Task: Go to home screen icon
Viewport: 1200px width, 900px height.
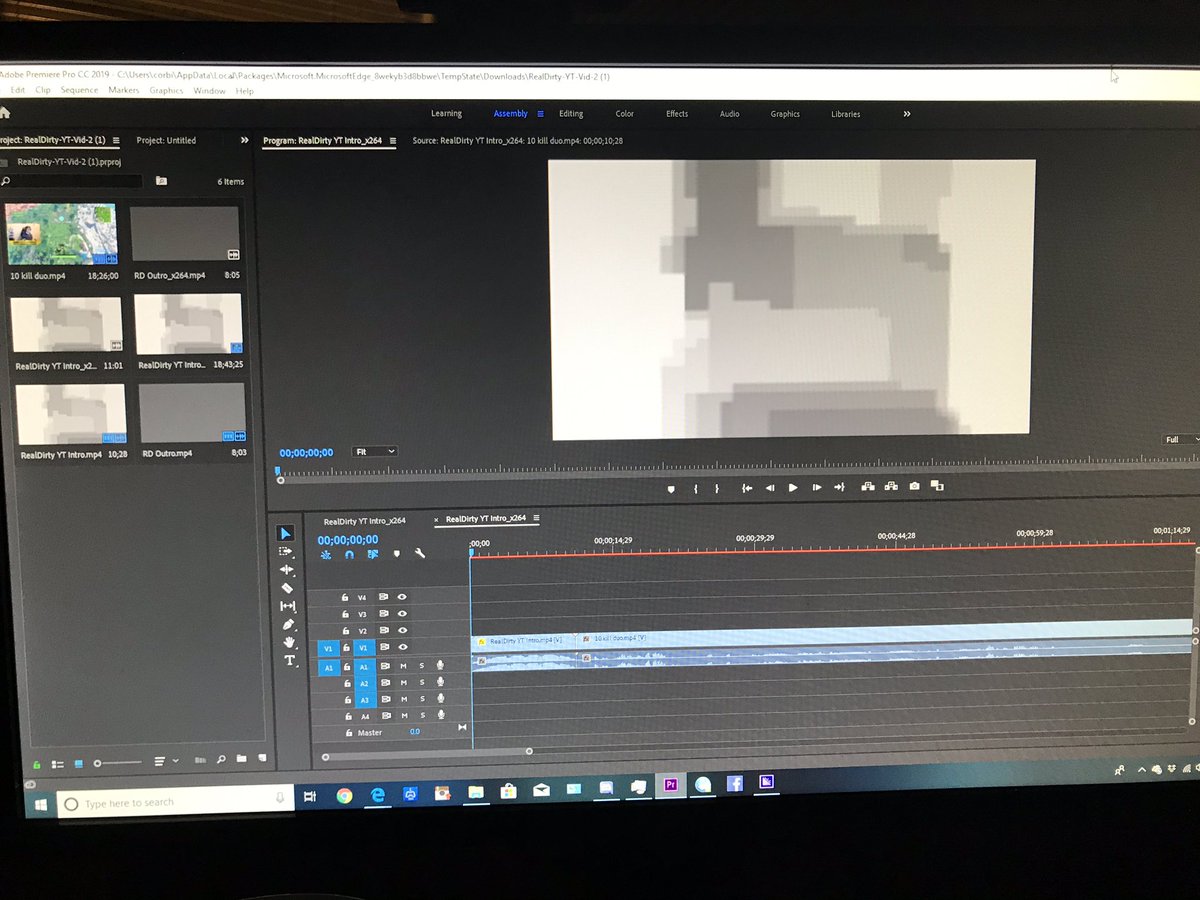Action: click(x=4, y=112)
